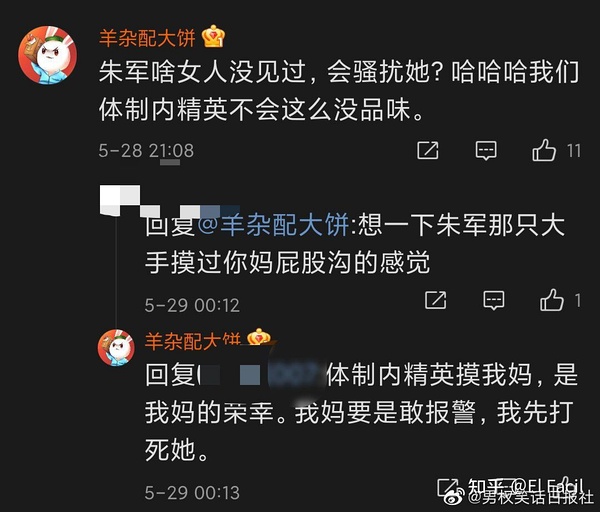Tap forward icon on the 00:13 reply
Viewport: 600px width, 512px height.
tap(448, 488)
